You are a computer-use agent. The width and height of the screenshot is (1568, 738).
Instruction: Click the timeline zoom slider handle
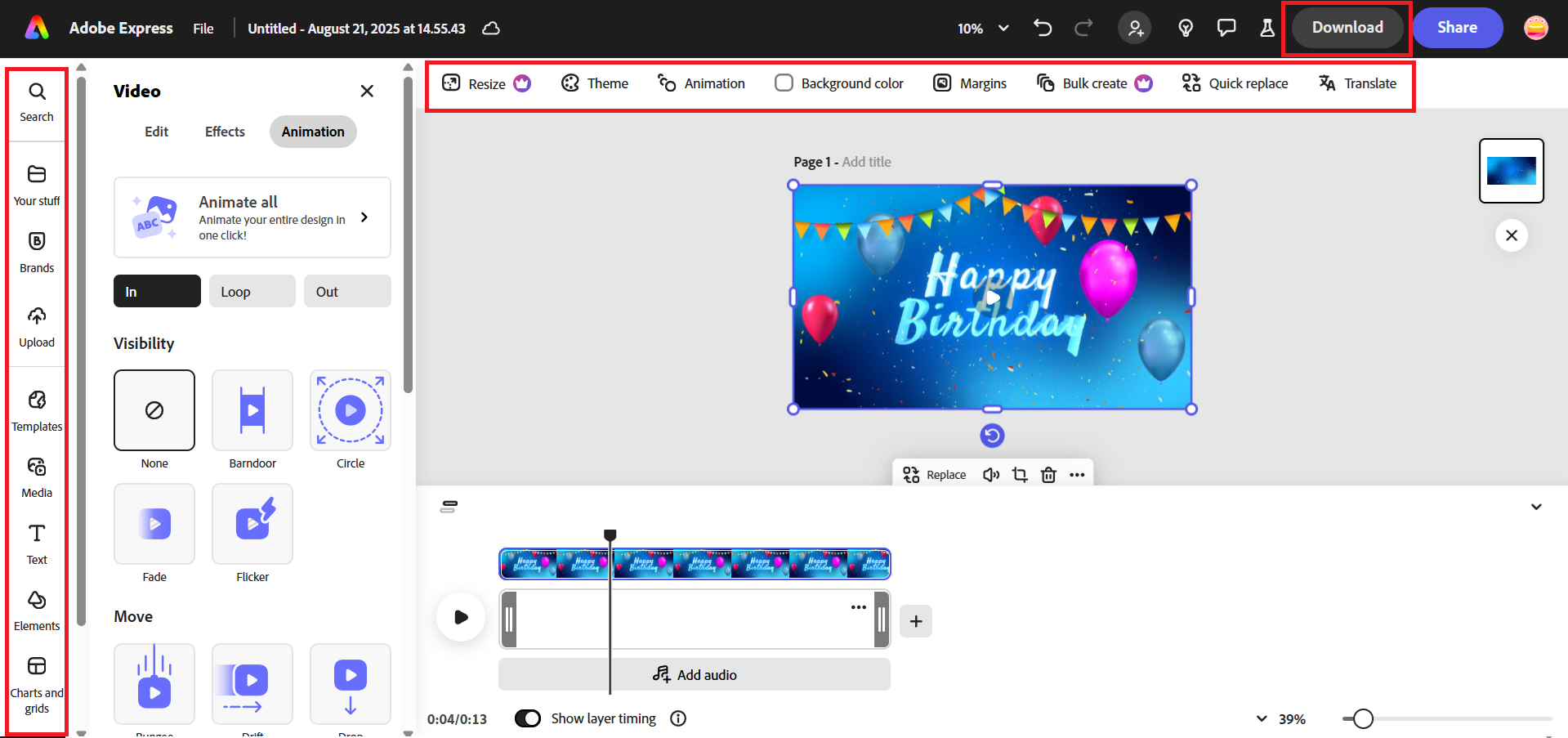coord(1362,719)
